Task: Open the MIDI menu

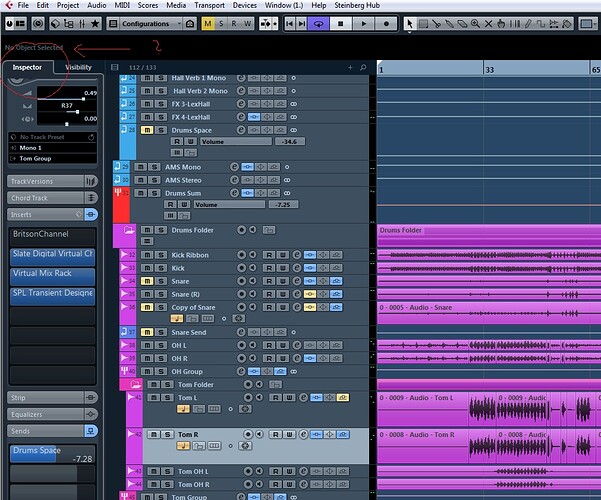Action: 122,5
